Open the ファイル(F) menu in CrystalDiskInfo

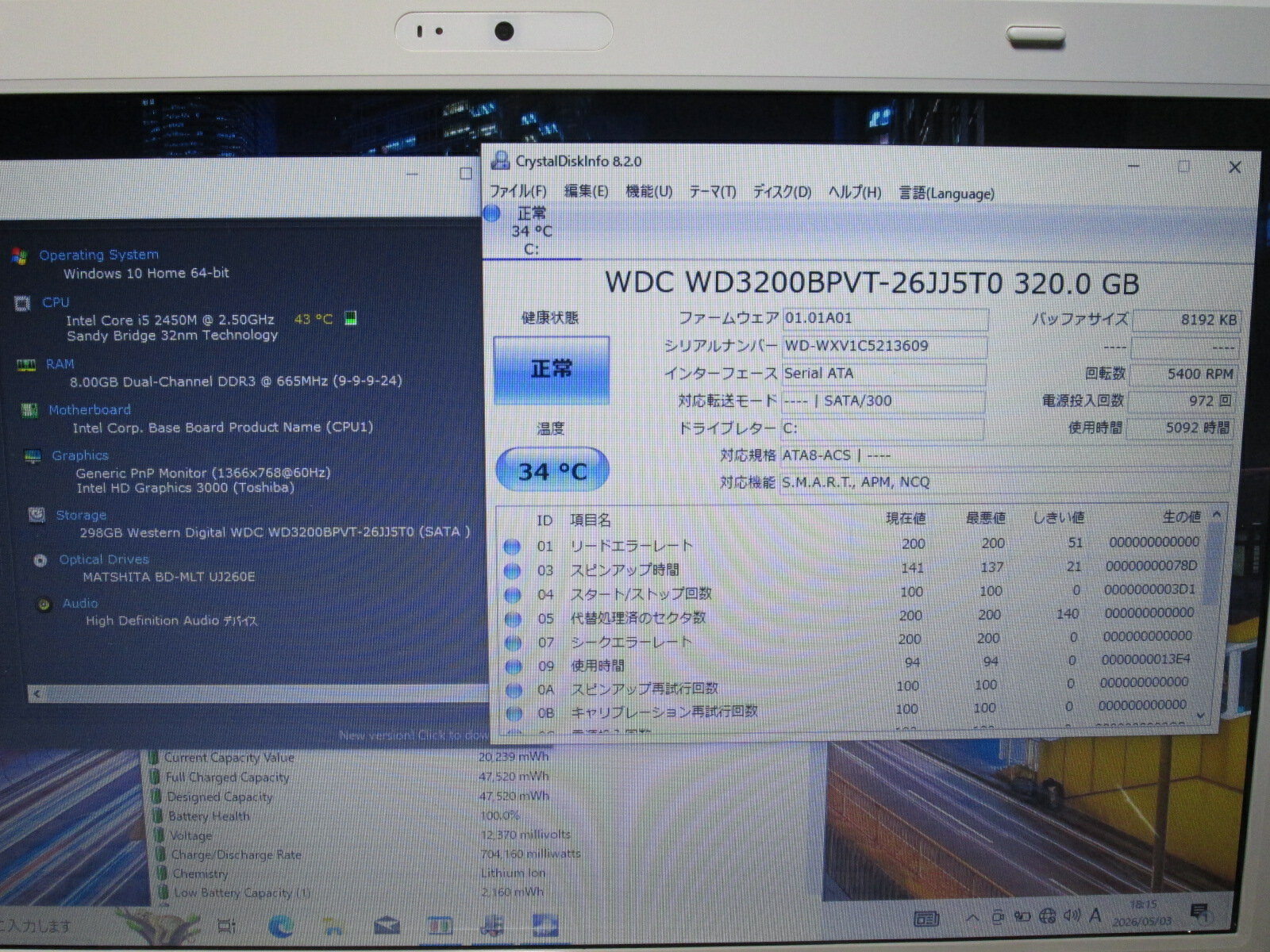click(x=518, y=191)
